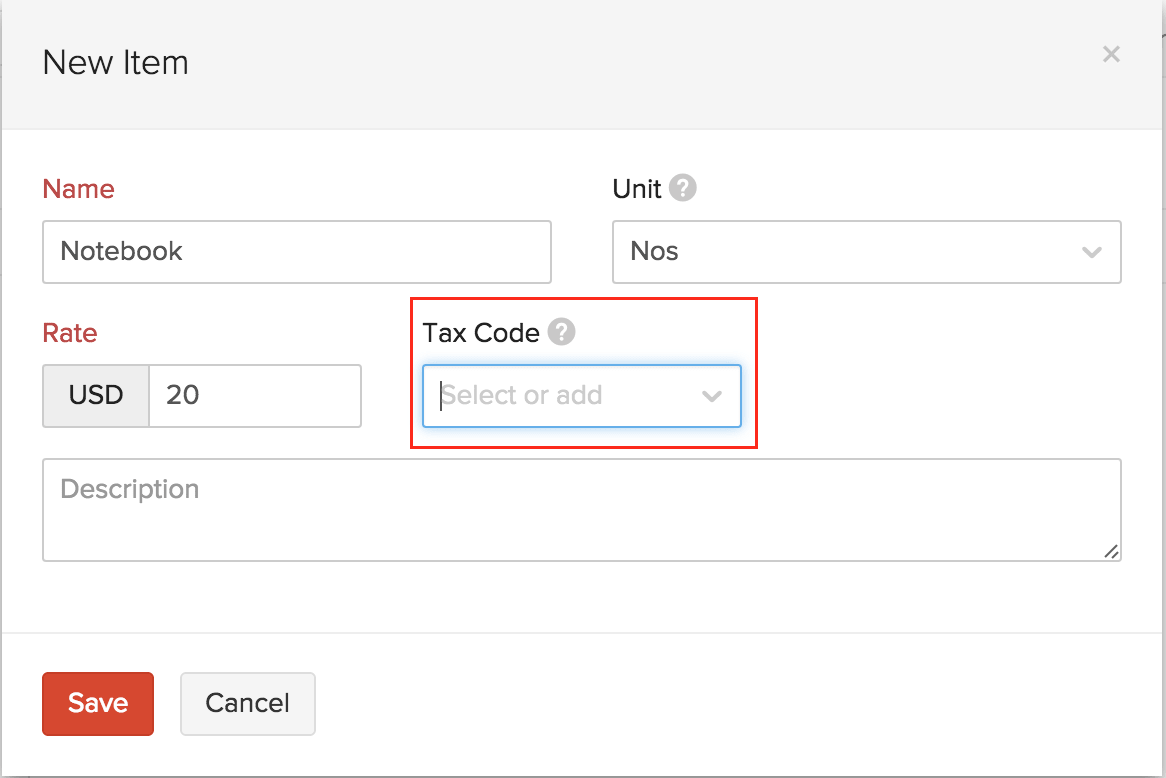The image size is (1166, 778).
Task: Grab the Description box resize handle
Action: [1112, 551]
